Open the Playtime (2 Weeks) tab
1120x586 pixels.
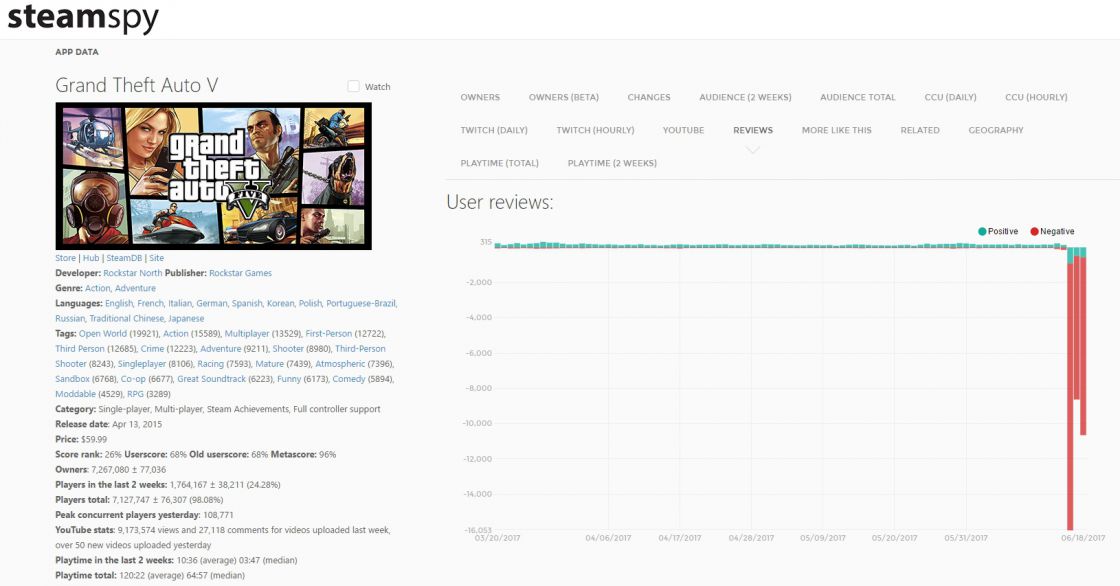click(612, 163)
